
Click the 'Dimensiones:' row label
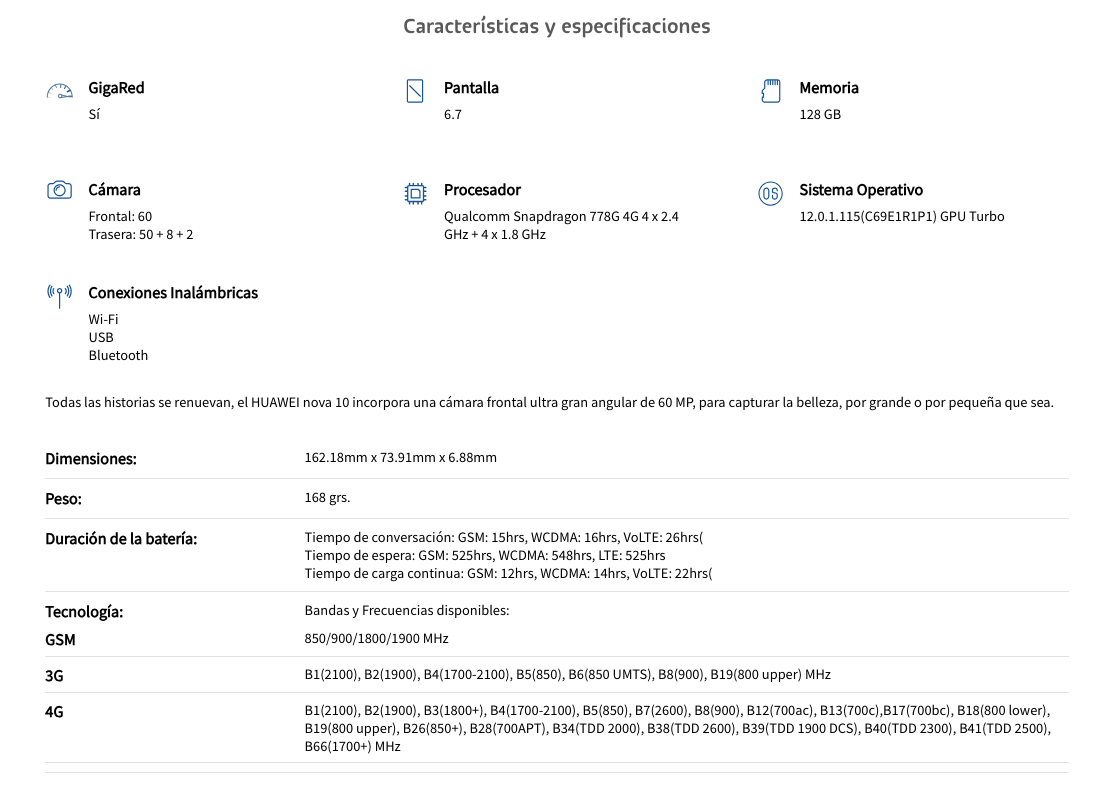[x=91, y=459]
